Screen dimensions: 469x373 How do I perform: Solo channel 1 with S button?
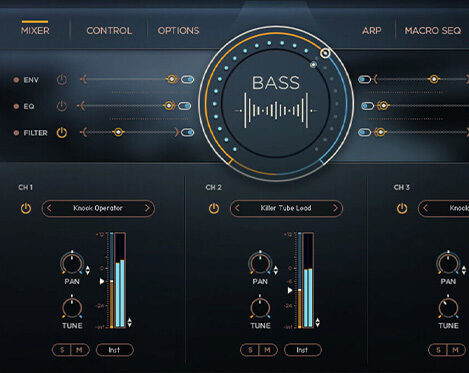(62, 350)
